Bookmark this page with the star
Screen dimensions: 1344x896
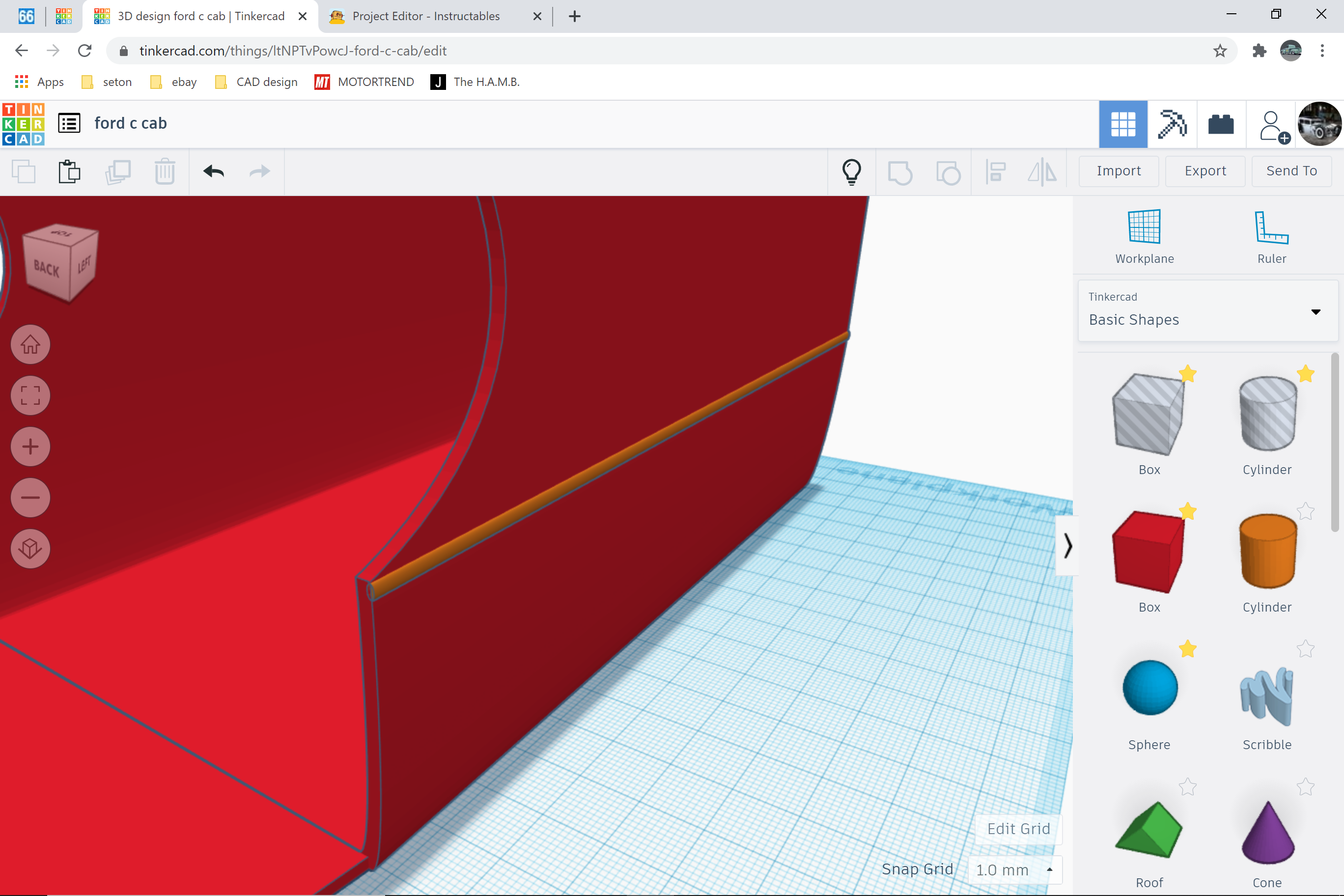tap(1219, 51)
